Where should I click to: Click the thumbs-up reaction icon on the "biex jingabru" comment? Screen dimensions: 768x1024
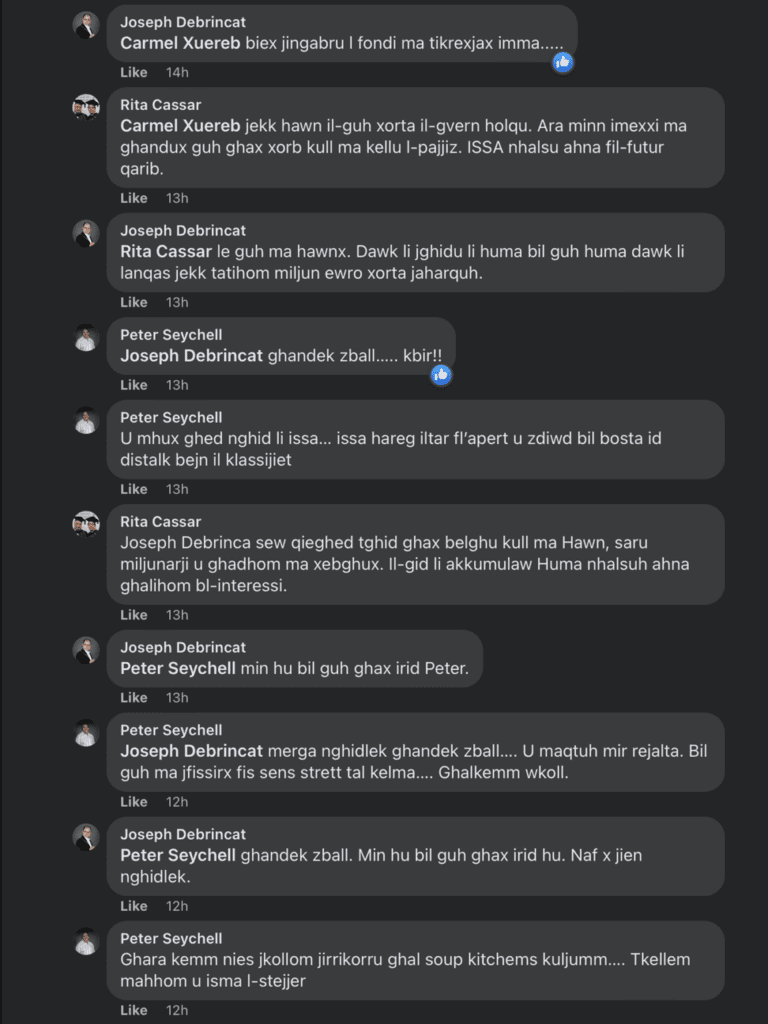coord(563,62)
